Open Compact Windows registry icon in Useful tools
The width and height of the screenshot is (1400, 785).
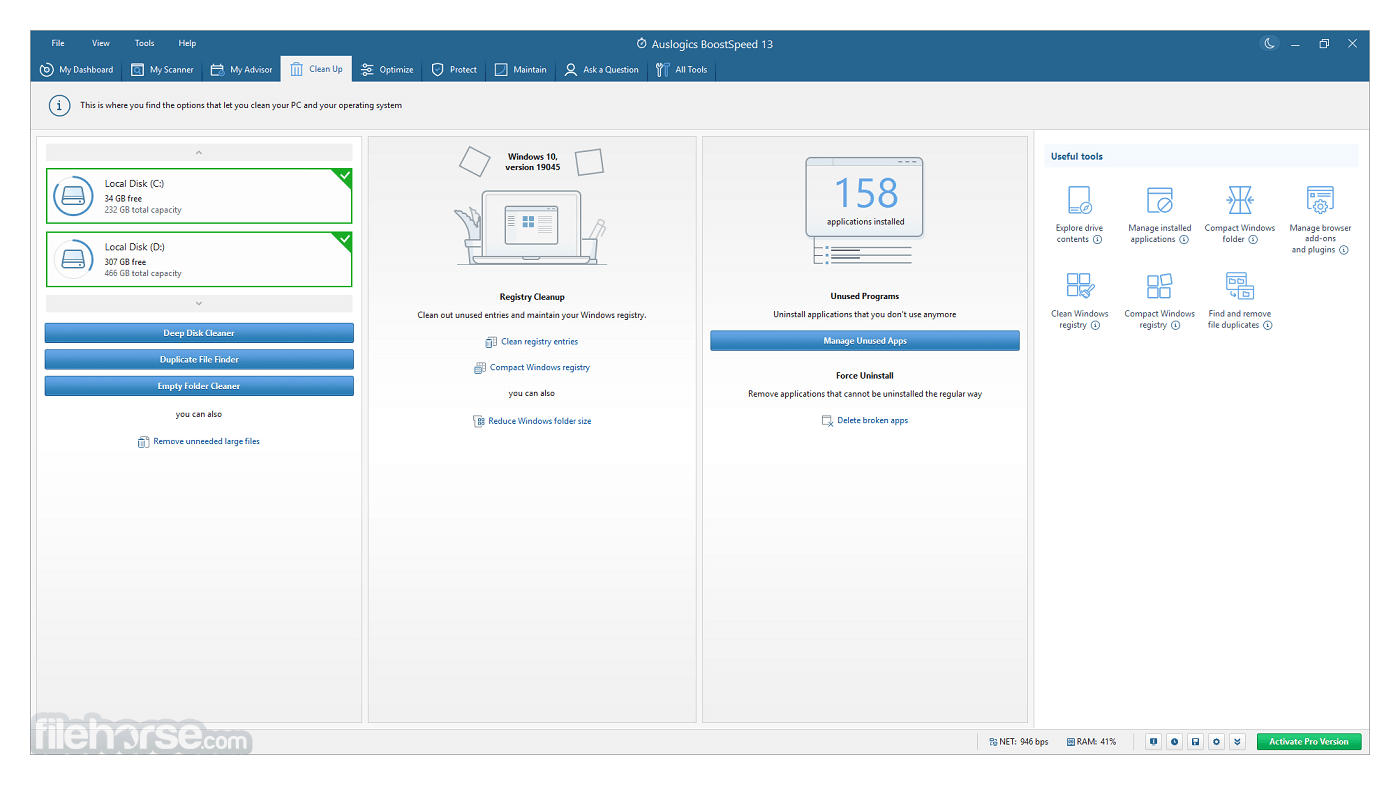(1159, 286)
